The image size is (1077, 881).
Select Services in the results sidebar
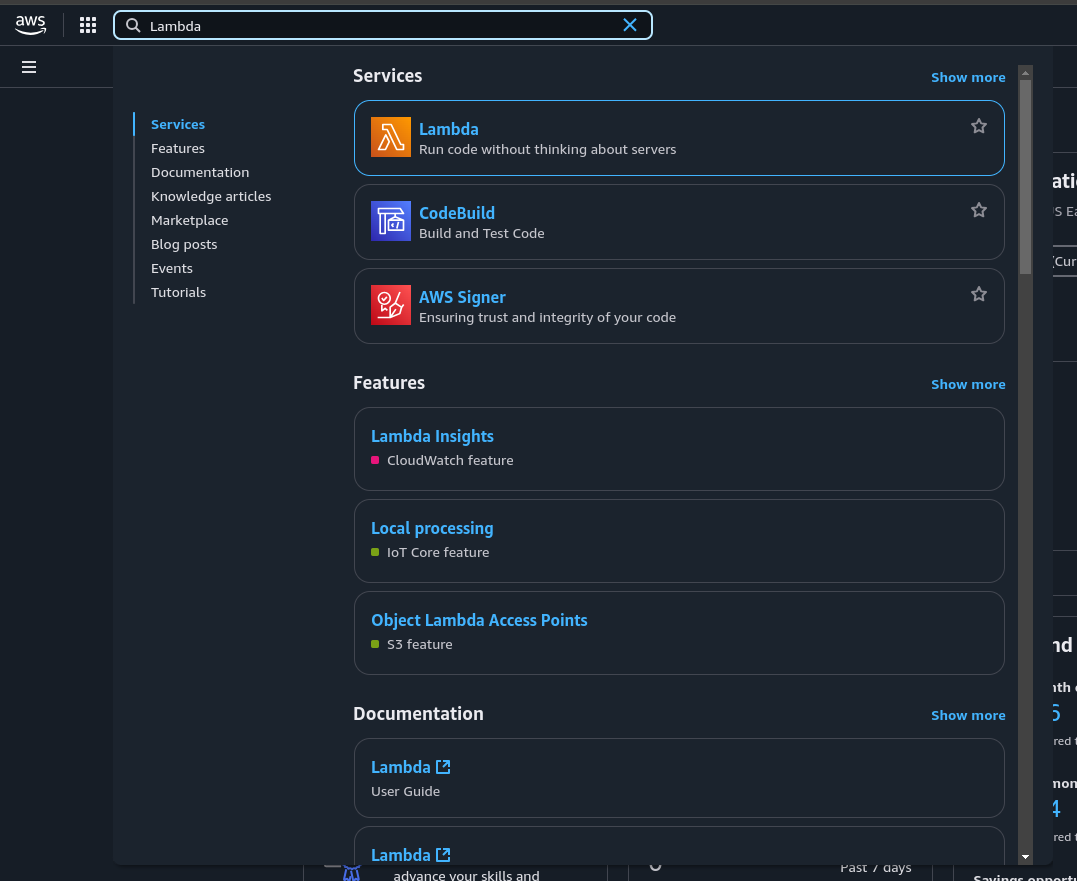(x=178, y=124)
